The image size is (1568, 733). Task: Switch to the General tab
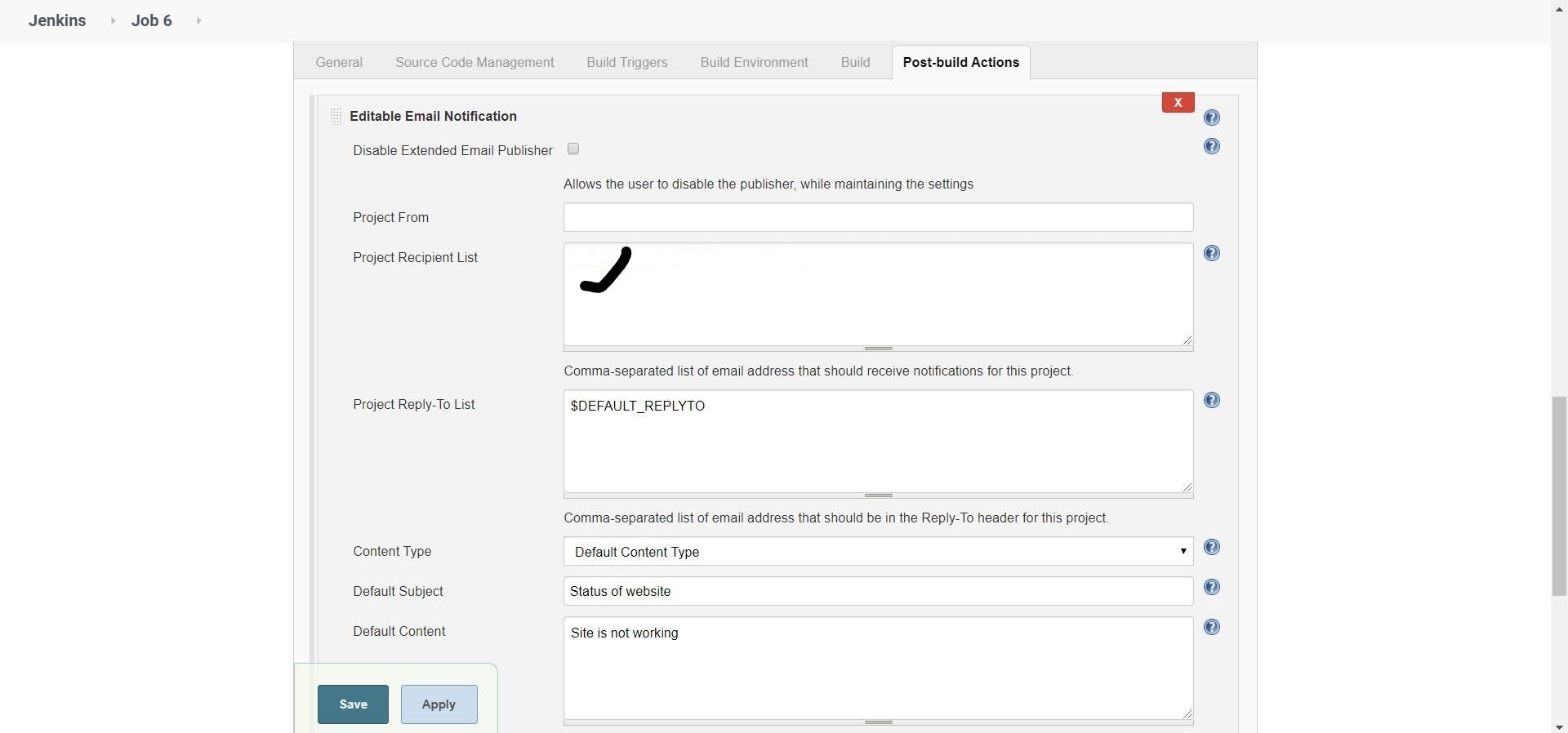(339, 62)
